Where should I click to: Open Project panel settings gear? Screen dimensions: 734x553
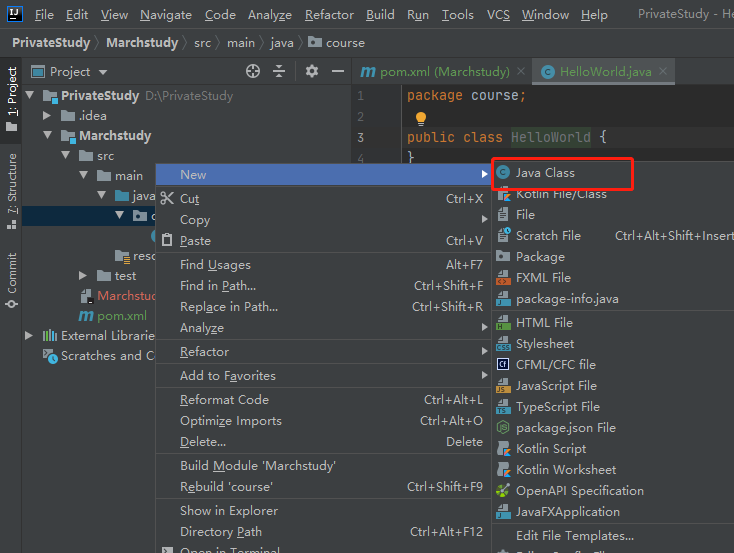click(x=312, y=71)
